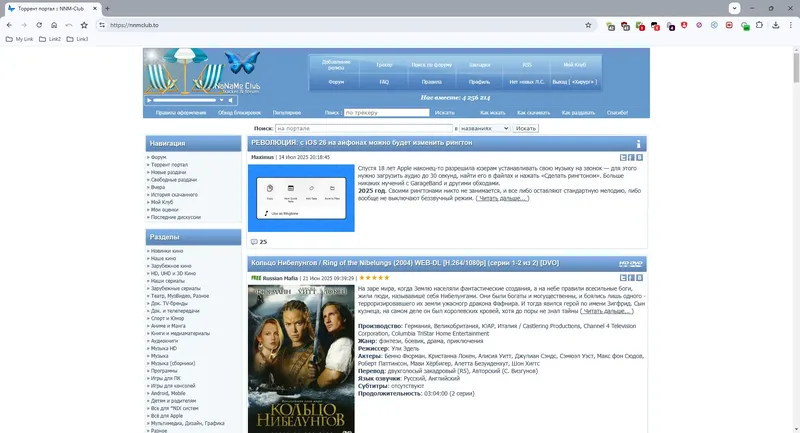Open 'Форум' in the header menu
Image resolution: width=800 pixels, height=433 pixels.
(x=336, y=82)
